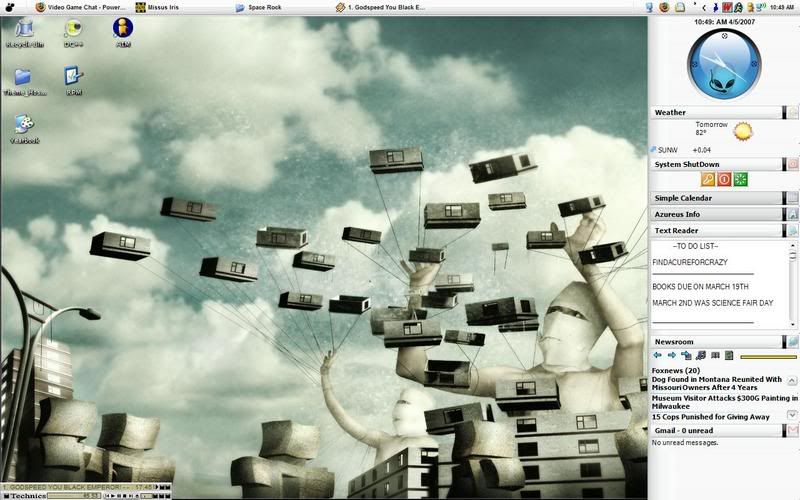800x500 pixels.
Task: Click the green restart icon
Action: pyautogui.click(x=741, y=179)
